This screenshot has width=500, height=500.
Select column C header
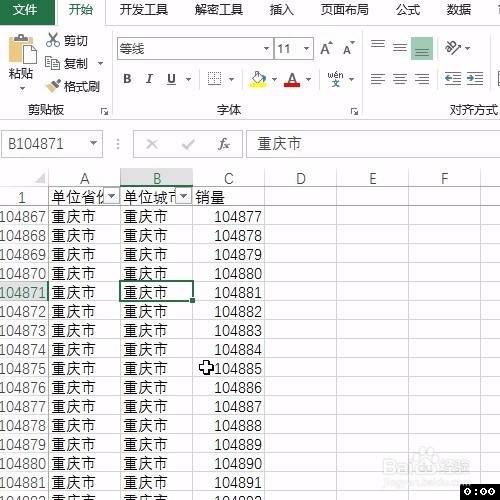click(x=229, y=178)
